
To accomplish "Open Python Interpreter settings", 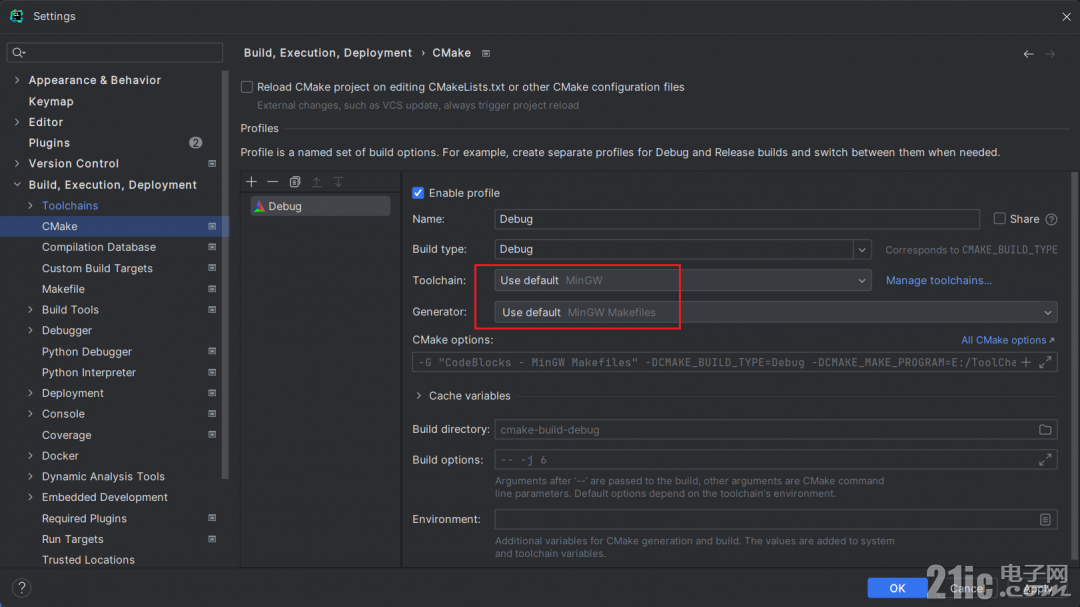I will pyautogui.click(x=89, y=373).
